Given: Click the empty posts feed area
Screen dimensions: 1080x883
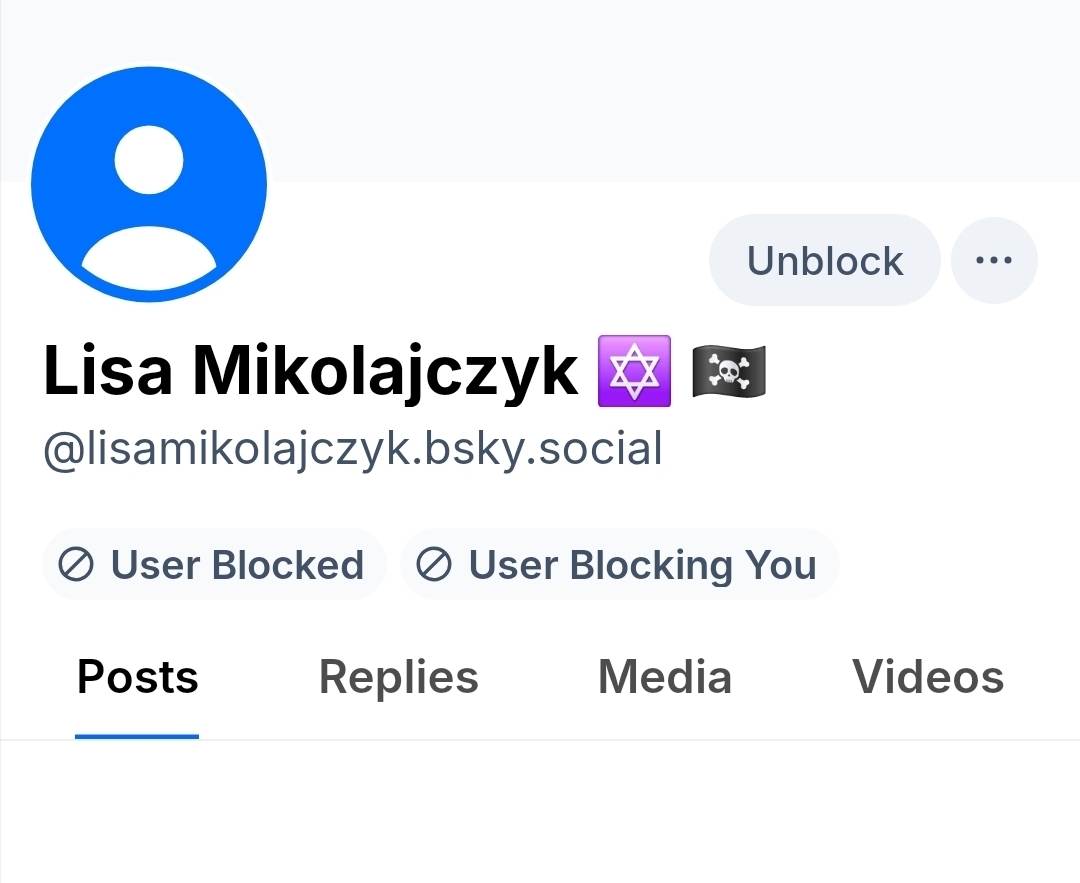Looking at the screenshot, I should click(540, 812).
